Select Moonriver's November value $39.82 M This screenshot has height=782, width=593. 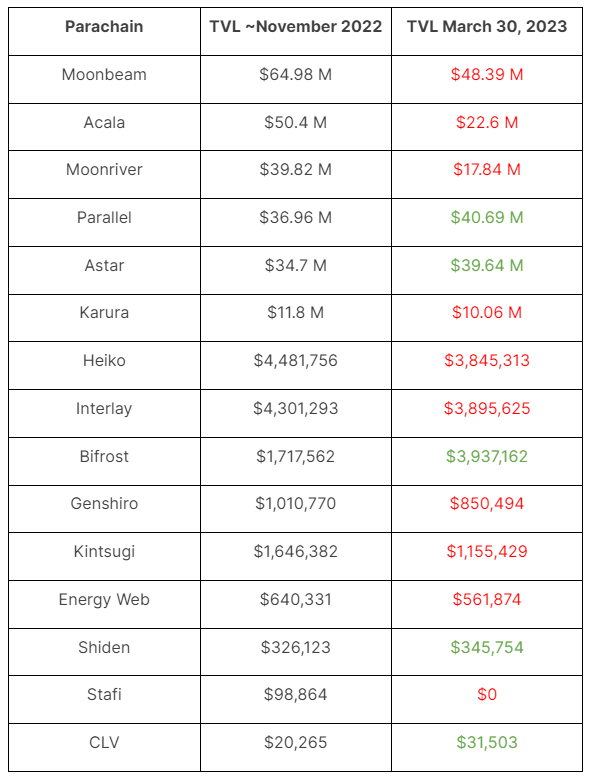[x=295, y=170]
